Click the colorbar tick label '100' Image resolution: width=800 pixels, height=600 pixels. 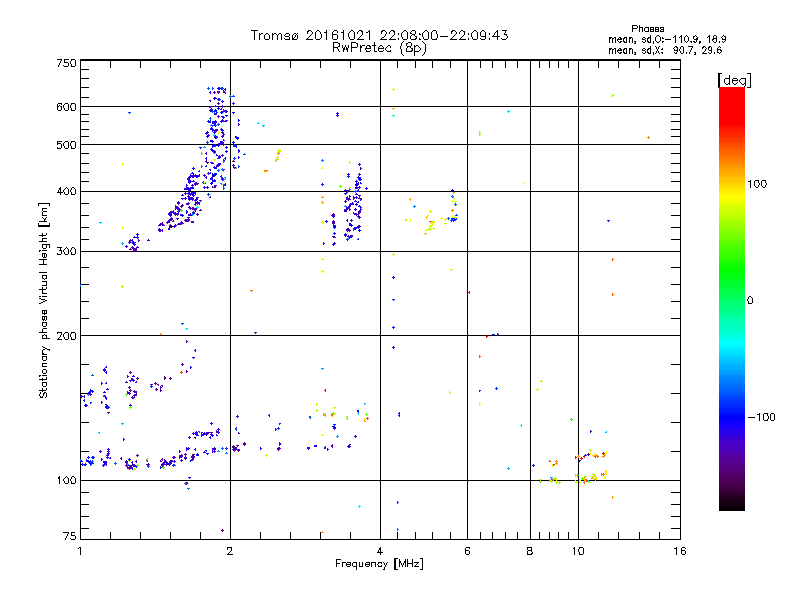point(757,184)
